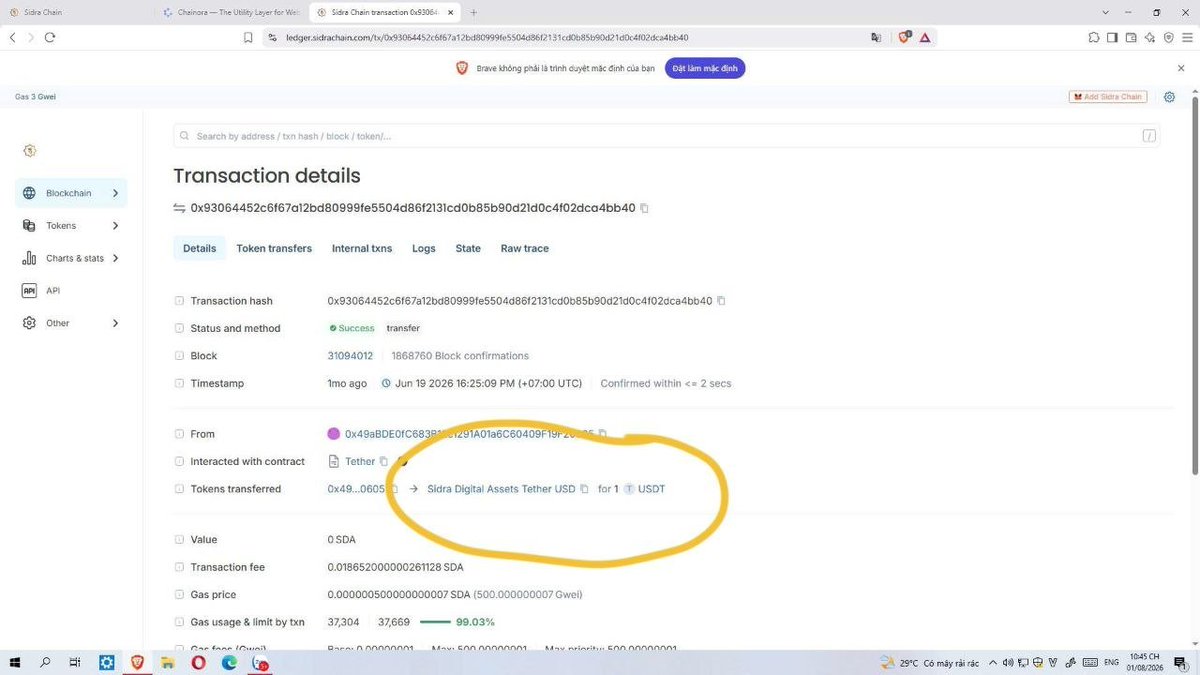Copy the hash in the Transaction hash row
The height and width of the screenshot is (675, 1200).
click(721, 301)
